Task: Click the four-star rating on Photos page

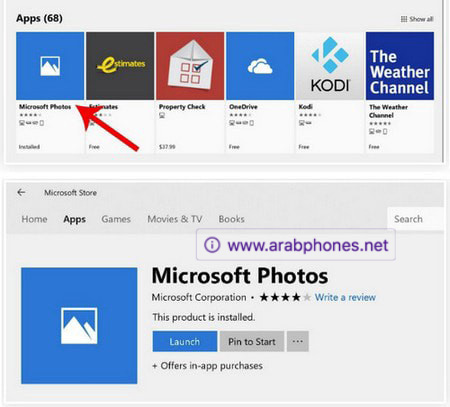Action: (285, 297)
